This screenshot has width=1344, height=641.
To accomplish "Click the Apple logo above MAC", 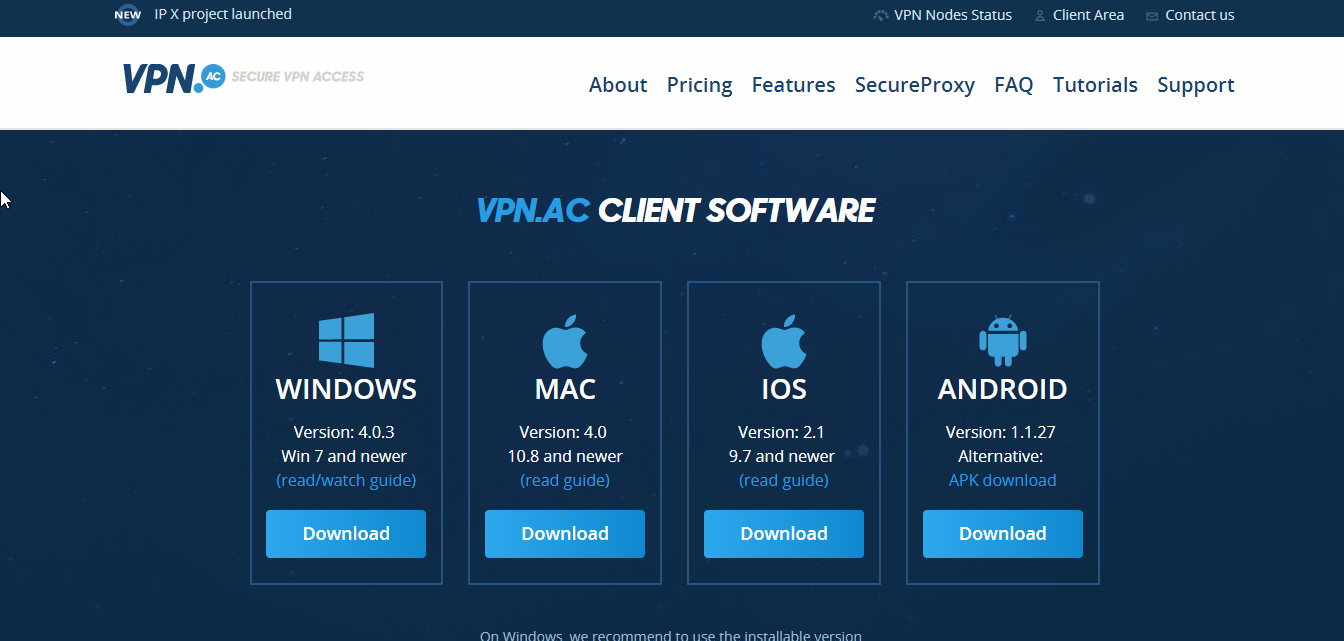I will 565,342.
